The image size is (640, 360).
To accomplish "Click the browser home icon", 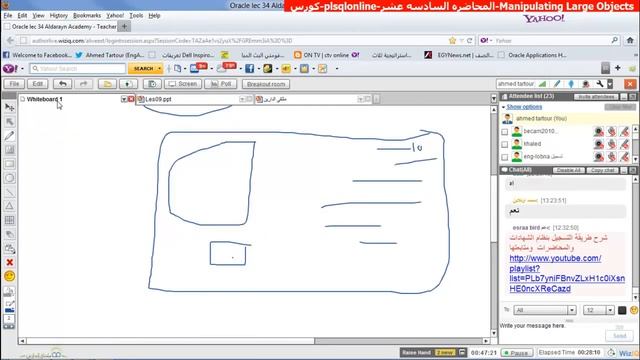I will click(x=630, y=40).
